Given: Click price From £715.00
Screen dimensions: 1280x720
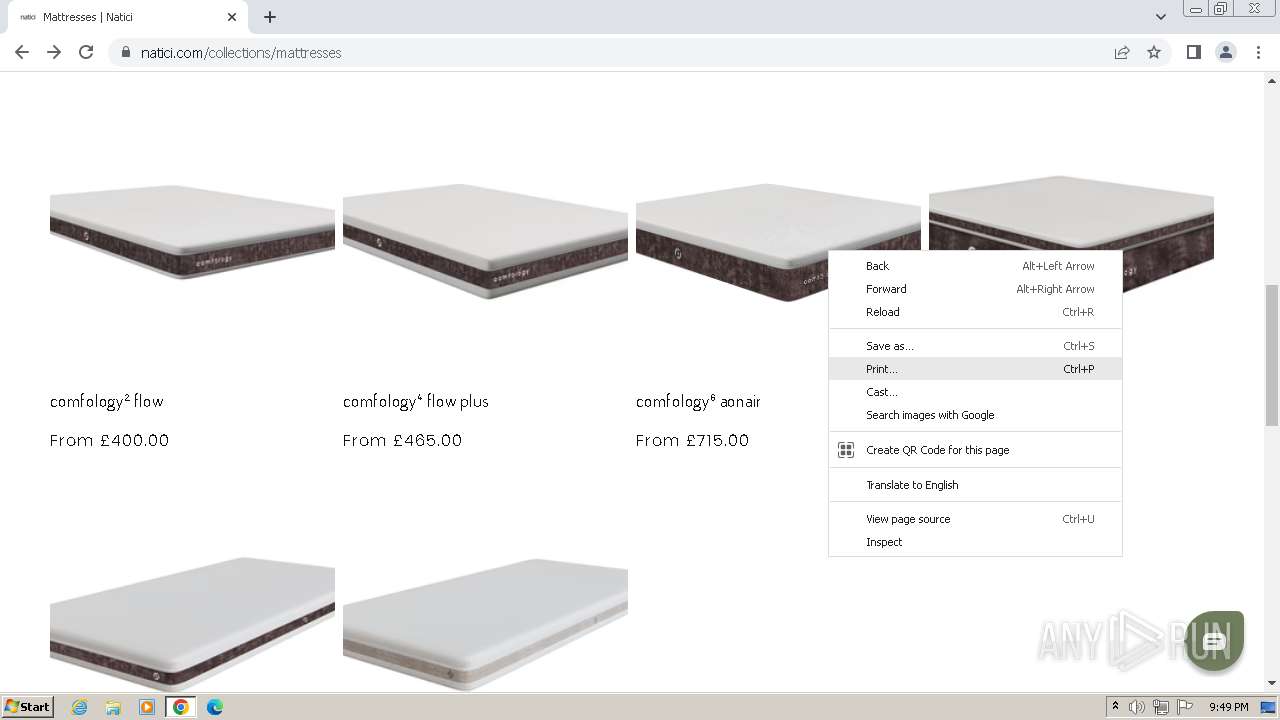Looking at the screenshot, I should 692,440.
